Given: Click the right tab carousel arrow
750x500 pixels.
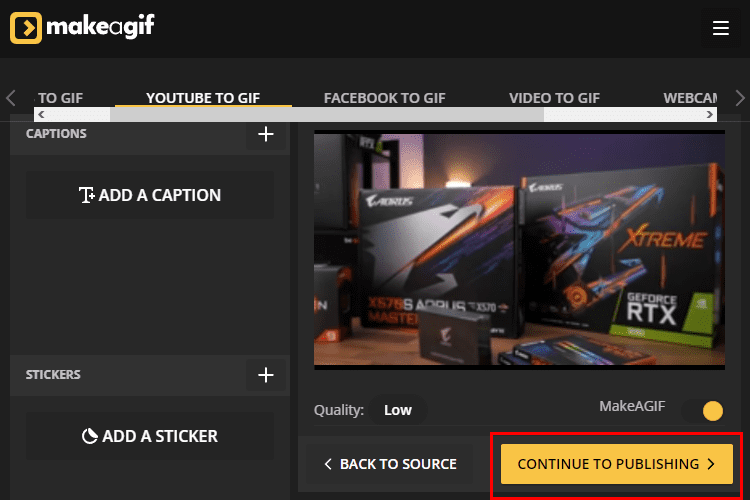Looking at the screenshot, I should [x=739, y=98].
